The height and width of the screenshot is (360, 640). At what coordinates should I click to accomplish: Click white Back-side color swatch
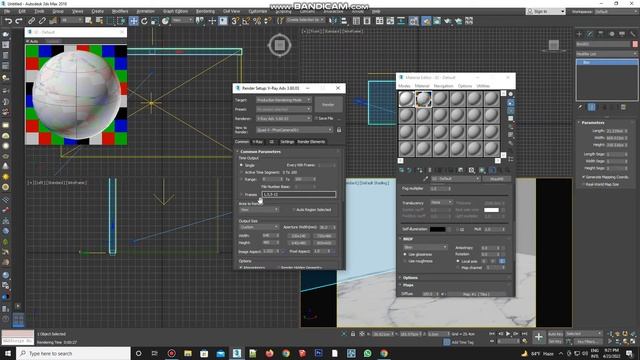(x=491, y=210)
